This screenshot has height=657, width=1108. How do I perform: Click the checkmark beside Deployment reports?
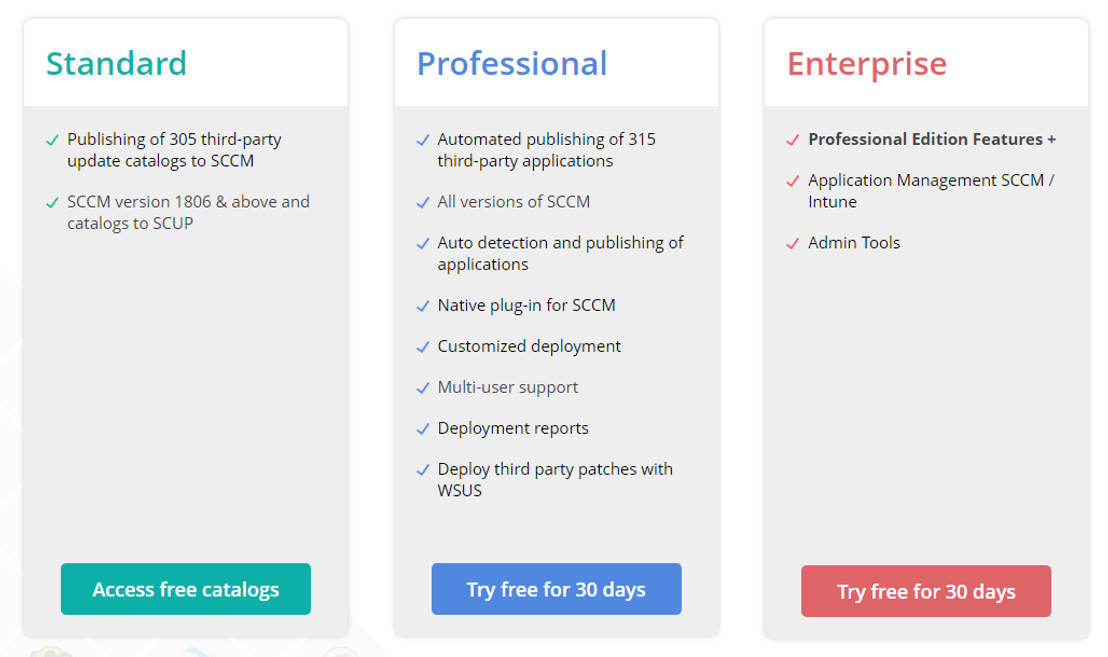click(x=423, y=428)
